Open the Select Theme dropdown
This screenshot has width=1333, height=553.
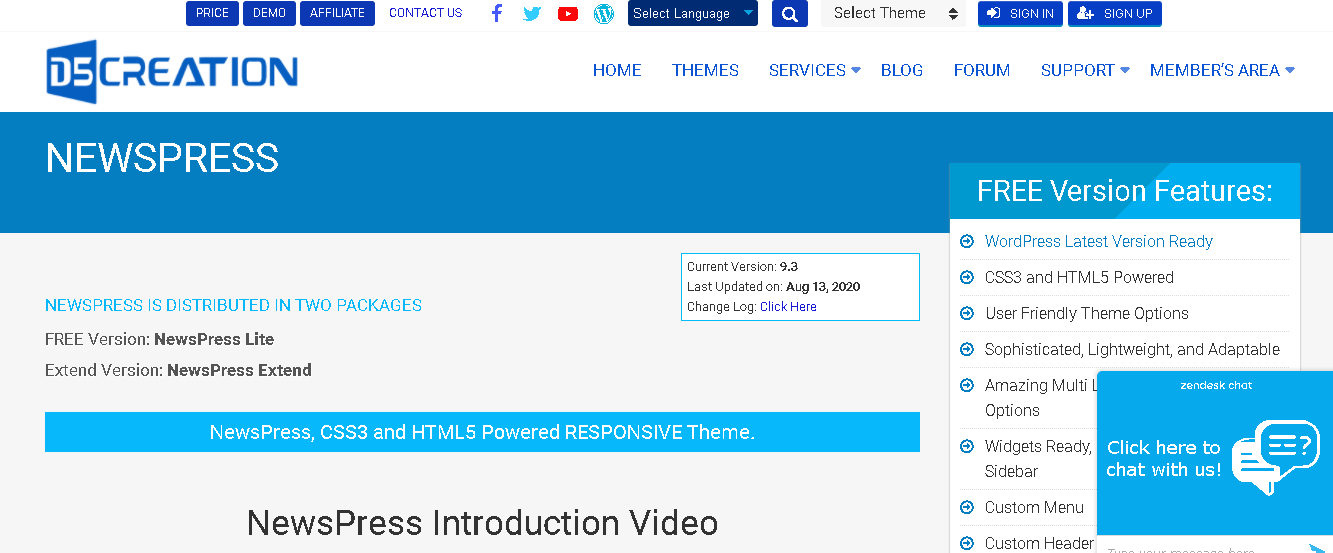coord(895,14)
